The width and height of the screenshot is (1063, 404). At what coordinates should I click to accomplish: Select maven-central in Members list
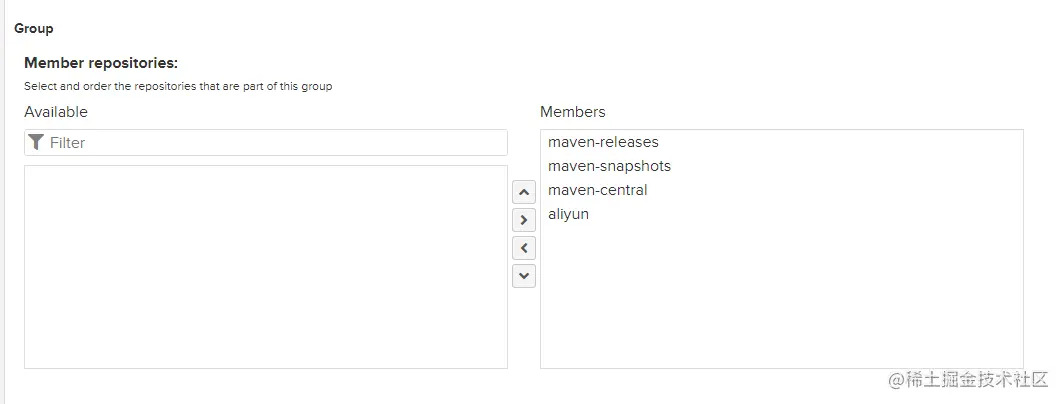[597, 190]
